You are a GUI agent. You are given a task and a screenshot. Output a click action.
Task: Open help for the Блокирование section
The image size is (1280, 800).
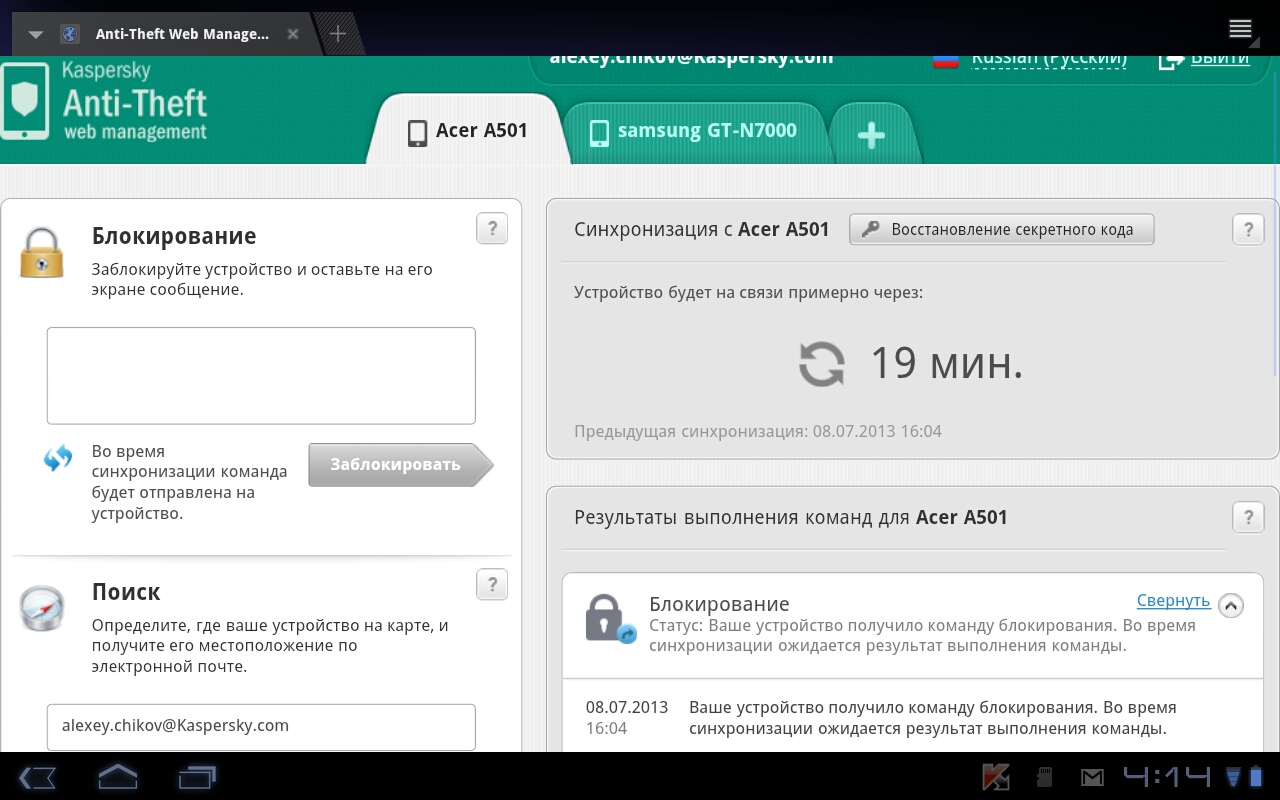(x=491, y=229)
